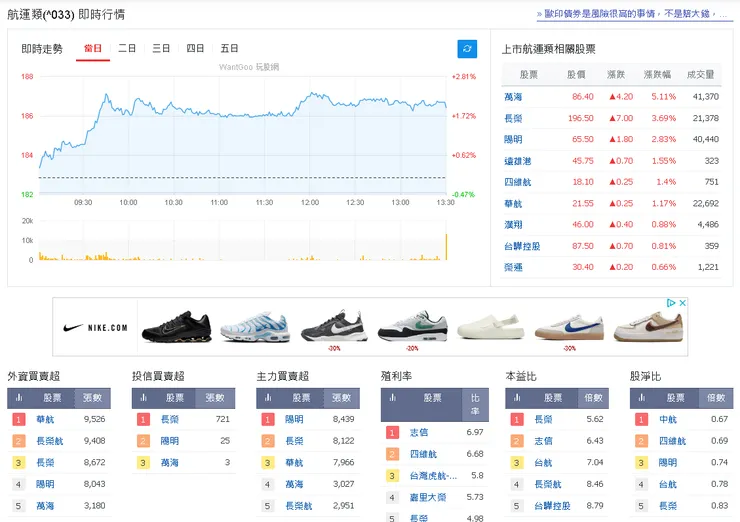Screen dimensions: 740x522
Task: Switch to the 五日 chart tab
Action: 229,48
